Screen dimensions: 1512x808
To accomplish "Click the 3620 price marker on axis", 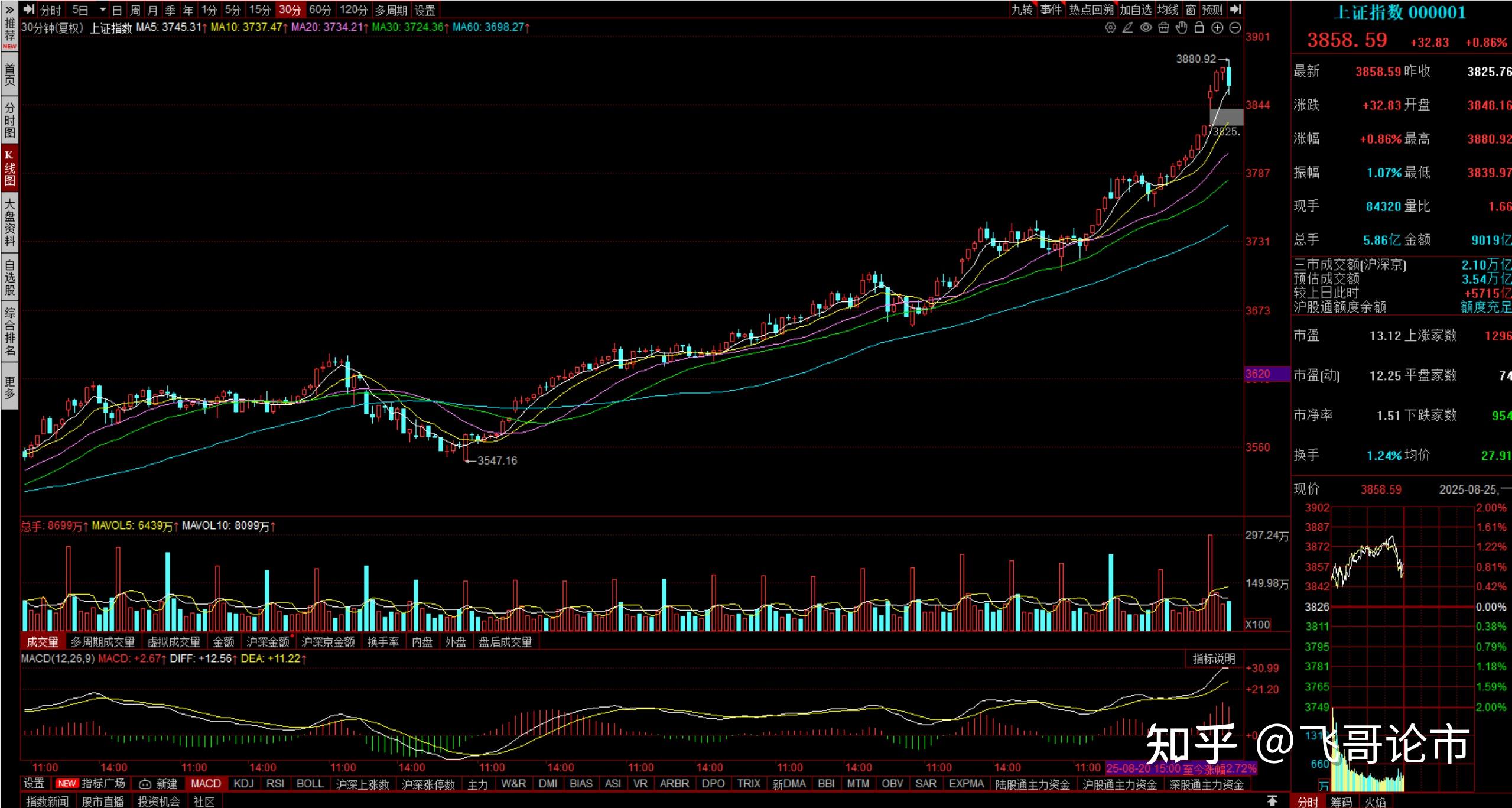I will coord(1259,374).
